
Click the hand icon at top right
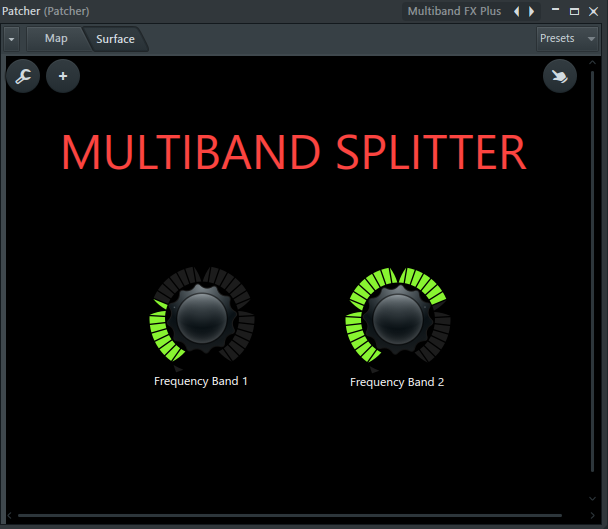pyautogui.click(x=560, y=76)
